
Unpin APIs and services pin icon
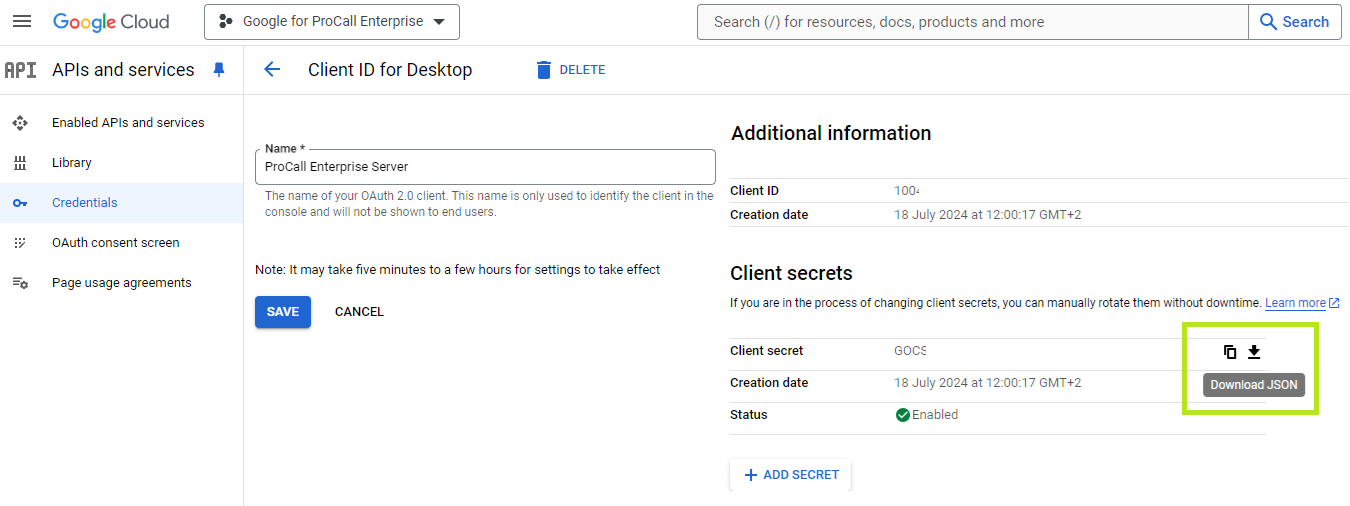pyautogui.click(x=219, y=69)
